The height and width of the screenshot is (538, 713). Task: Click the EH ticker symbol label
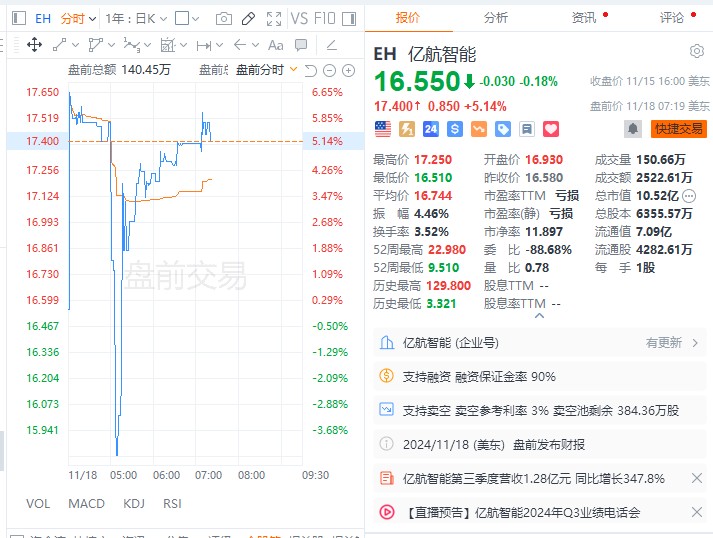coord(43,19)
